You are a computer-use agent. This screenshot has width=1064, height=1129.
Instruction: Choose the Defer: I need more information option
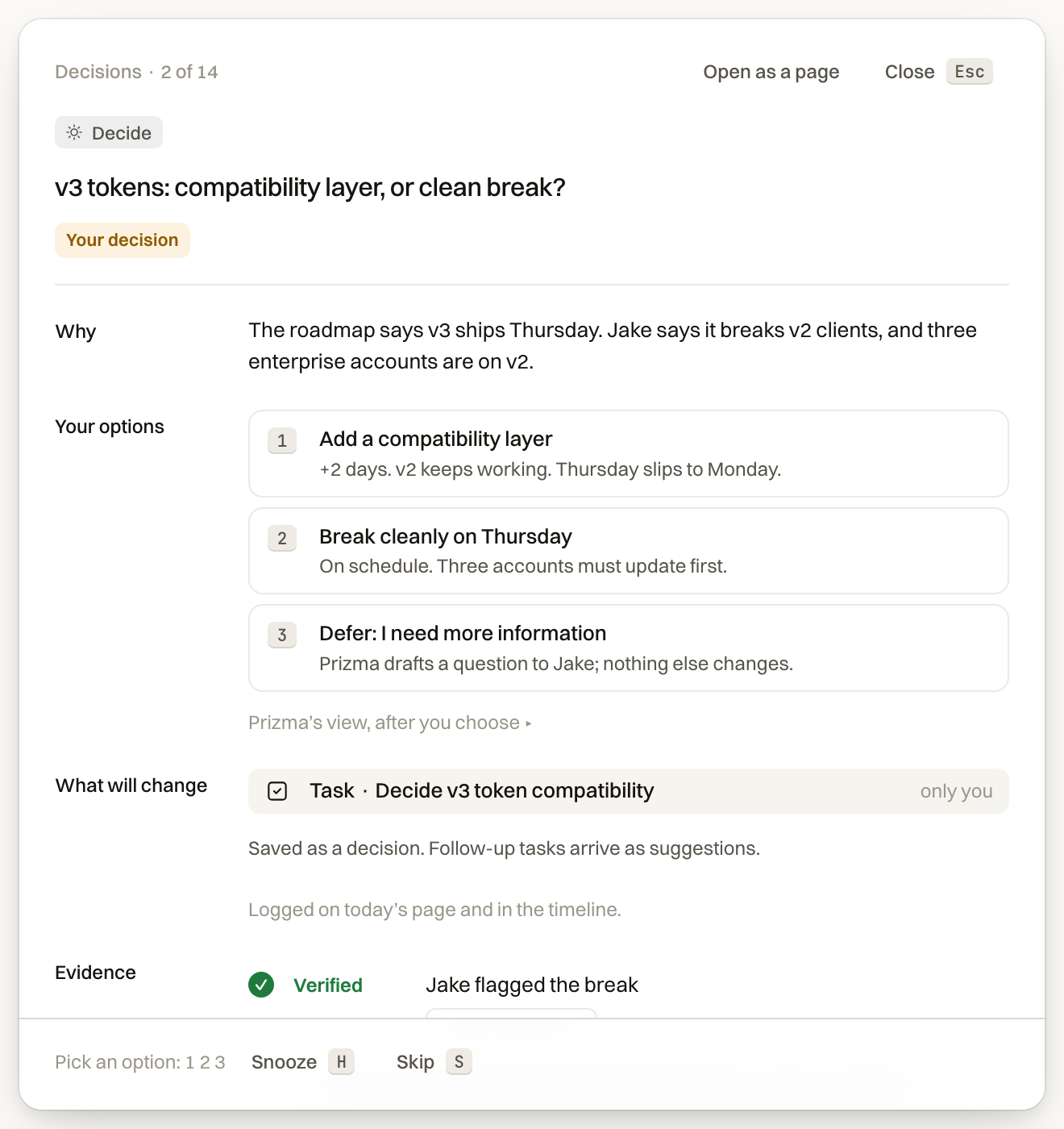(629, 648)
